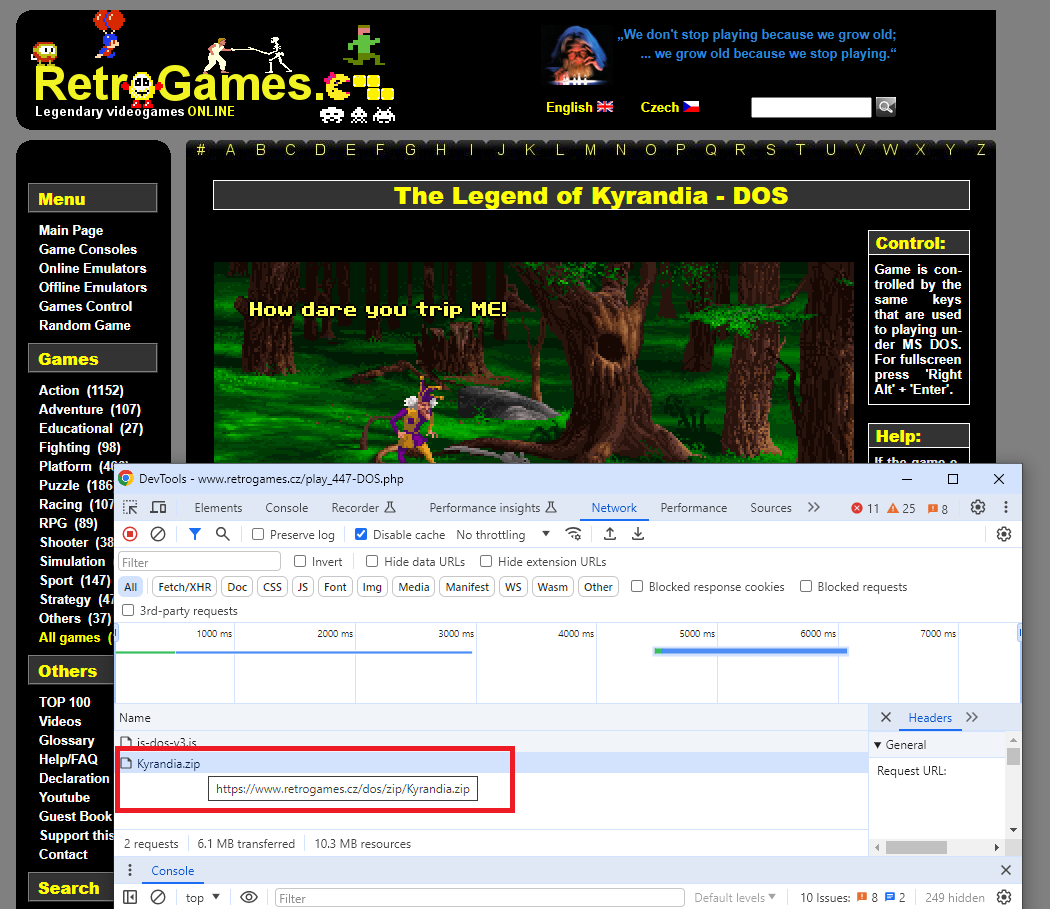
Task: Click the headers pane horizontal scrollbar
Action: point(916,847)
